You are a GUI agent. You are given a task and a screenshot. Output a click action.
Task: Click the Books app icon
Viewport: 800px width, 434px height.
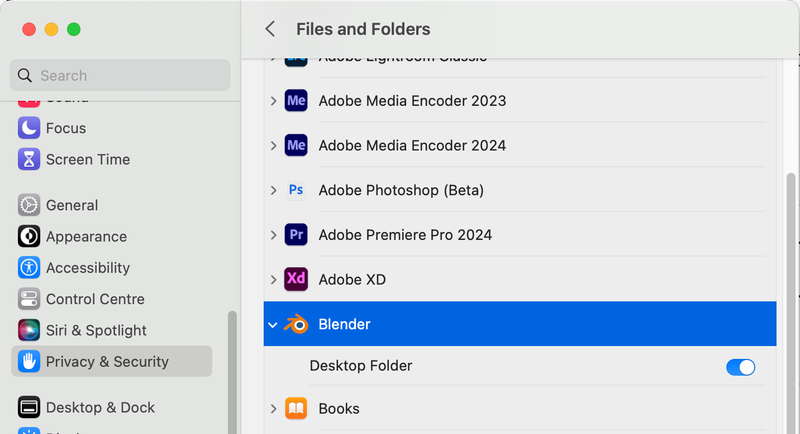[296, 408]
